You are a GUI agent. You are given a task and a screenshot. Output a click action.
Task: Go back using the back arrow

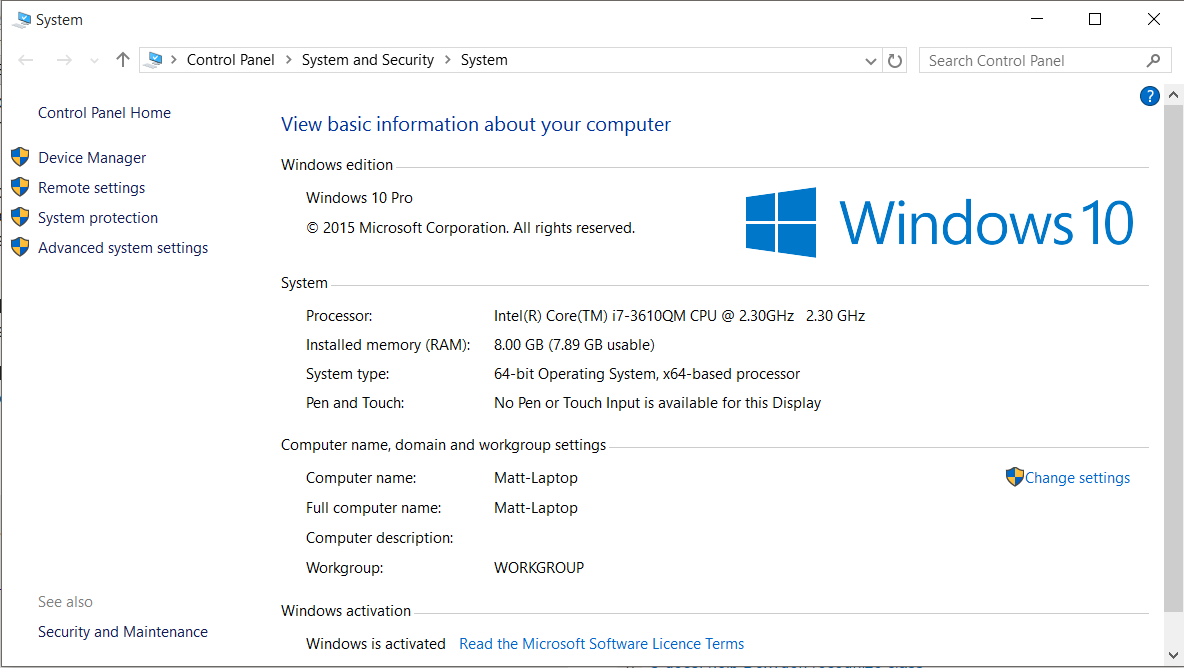click(x=26, y=60)
